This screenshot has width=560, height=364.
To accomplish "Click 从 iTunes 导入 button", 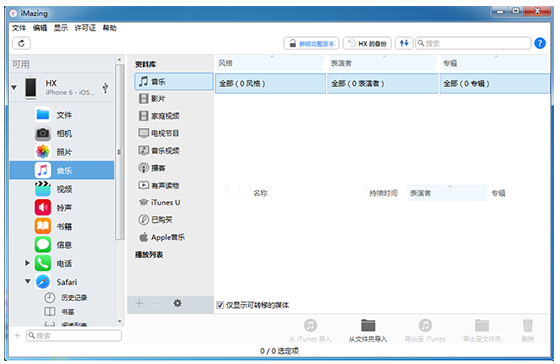I will point(310,330).
